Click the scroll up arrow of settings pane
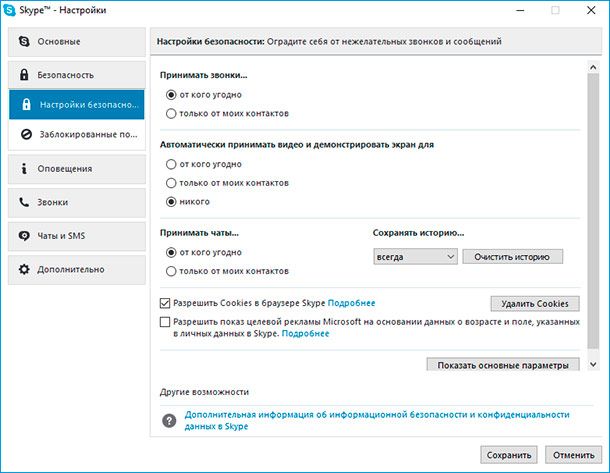 point(593,67)
